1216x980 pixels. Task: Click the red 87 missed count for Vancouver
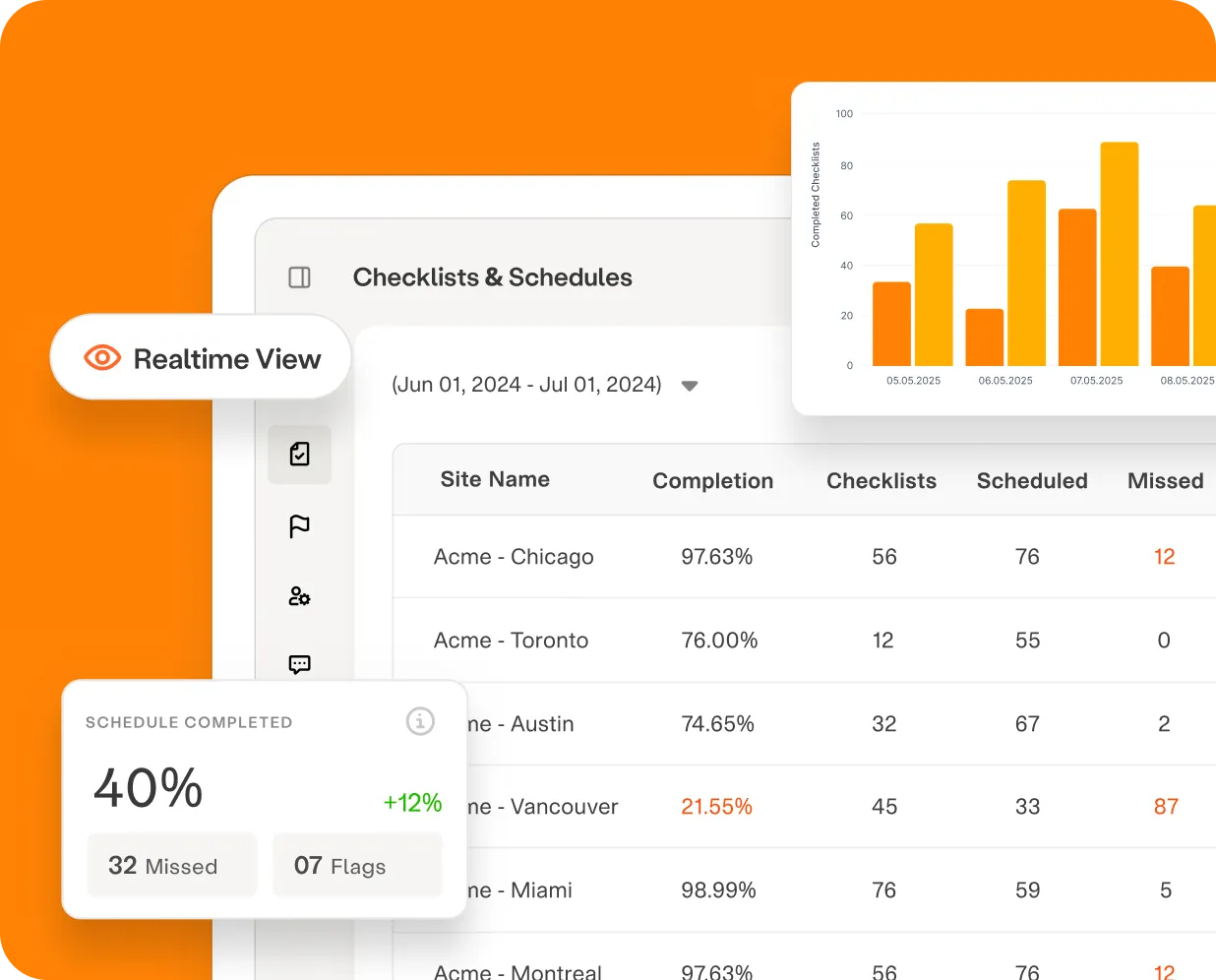pos(1165,806)
